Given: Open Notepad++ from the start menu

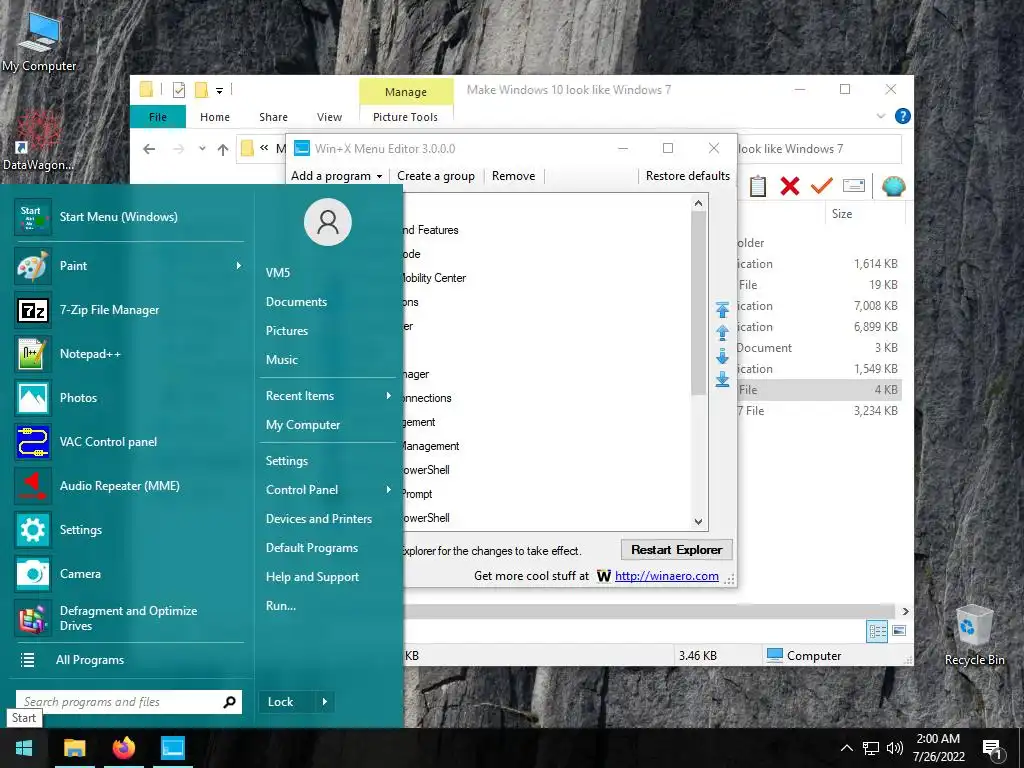Looking at the screenshot, I should coord(128,354).
